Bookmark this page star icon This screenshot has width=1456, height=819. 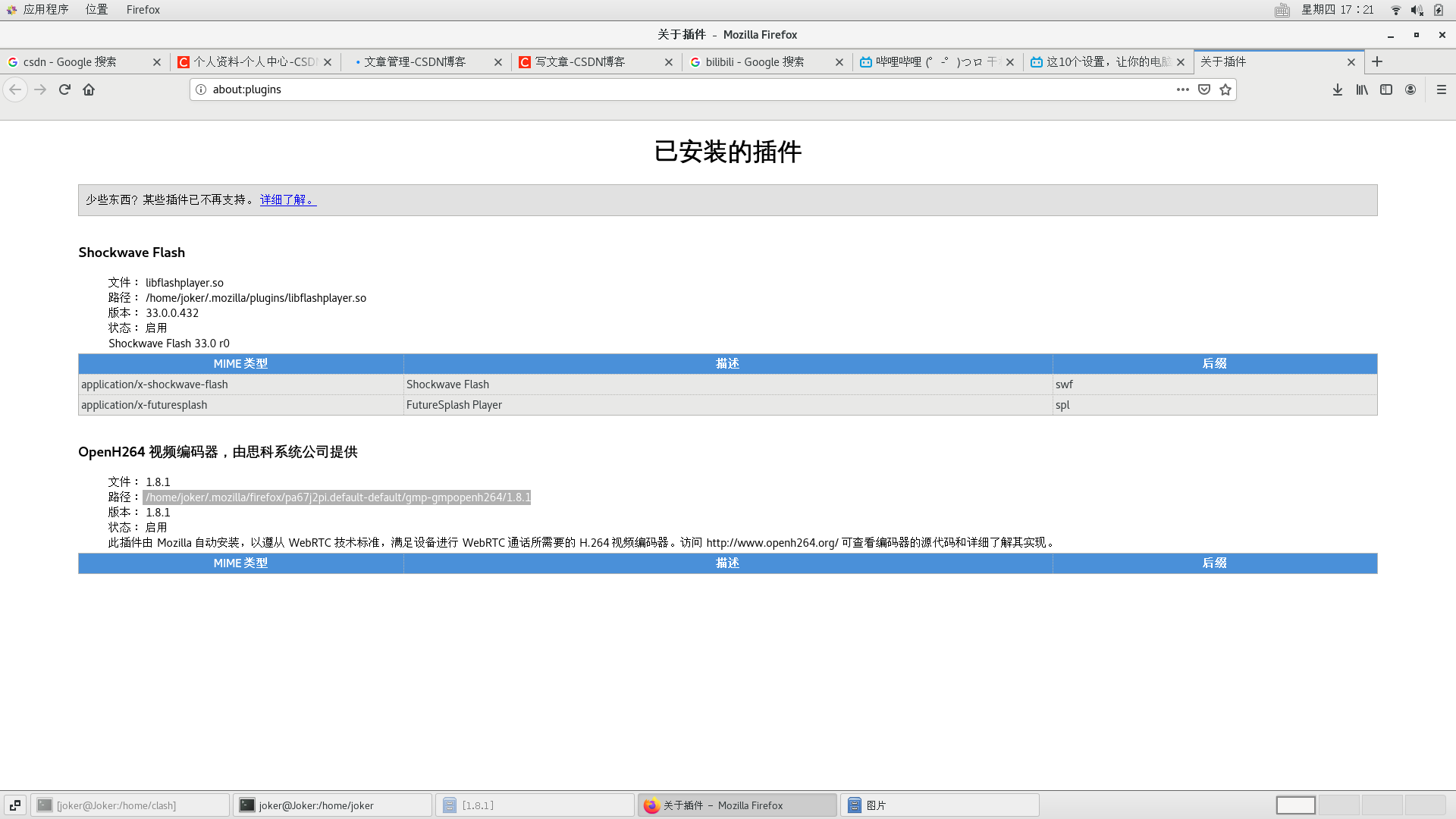(1225, 89)
